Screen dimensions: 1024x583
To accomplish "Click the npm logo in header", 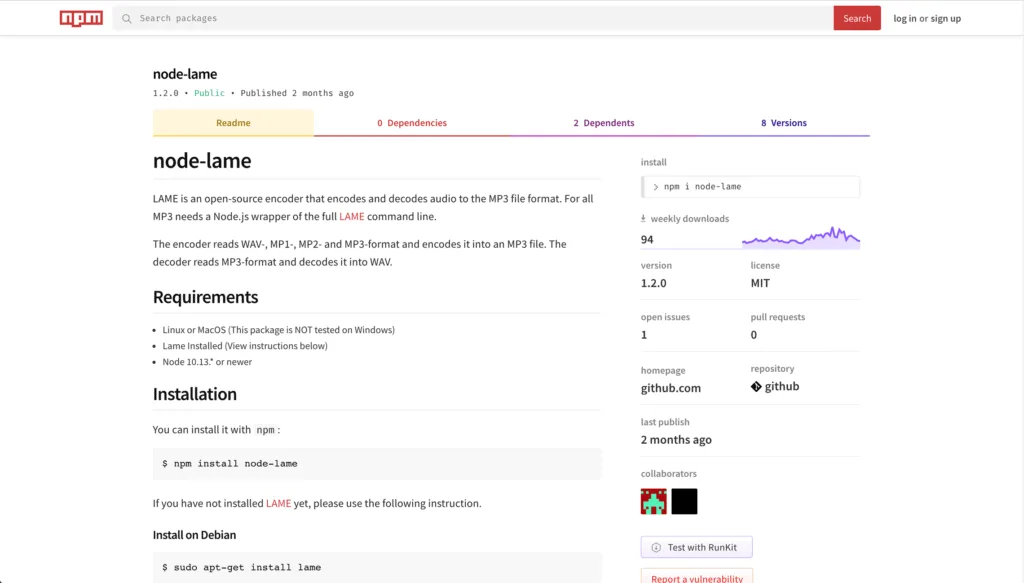I will [x=81, y=18].
